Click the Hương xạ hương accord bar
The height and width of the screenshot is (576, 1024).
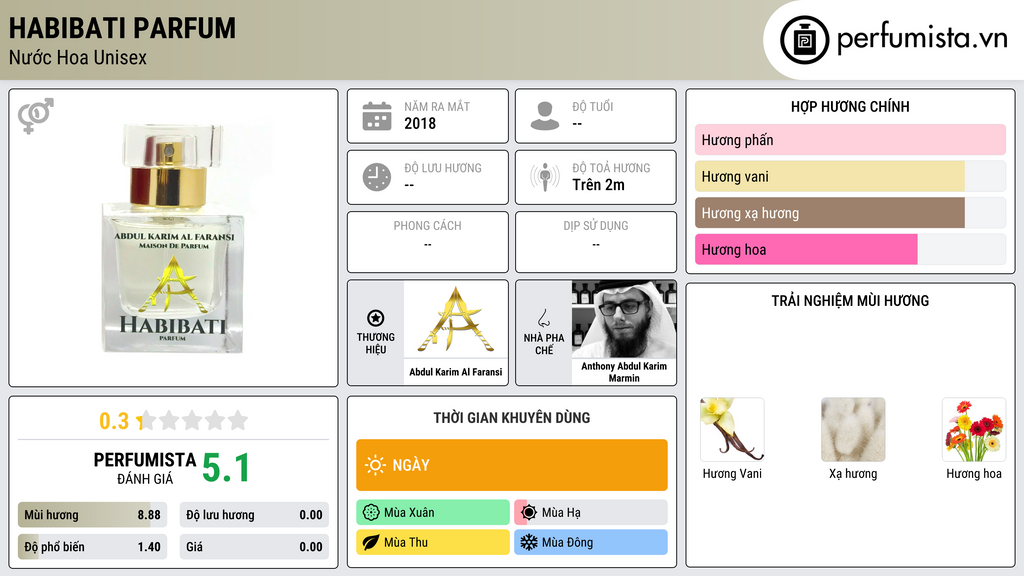click(x=850, y=213)
